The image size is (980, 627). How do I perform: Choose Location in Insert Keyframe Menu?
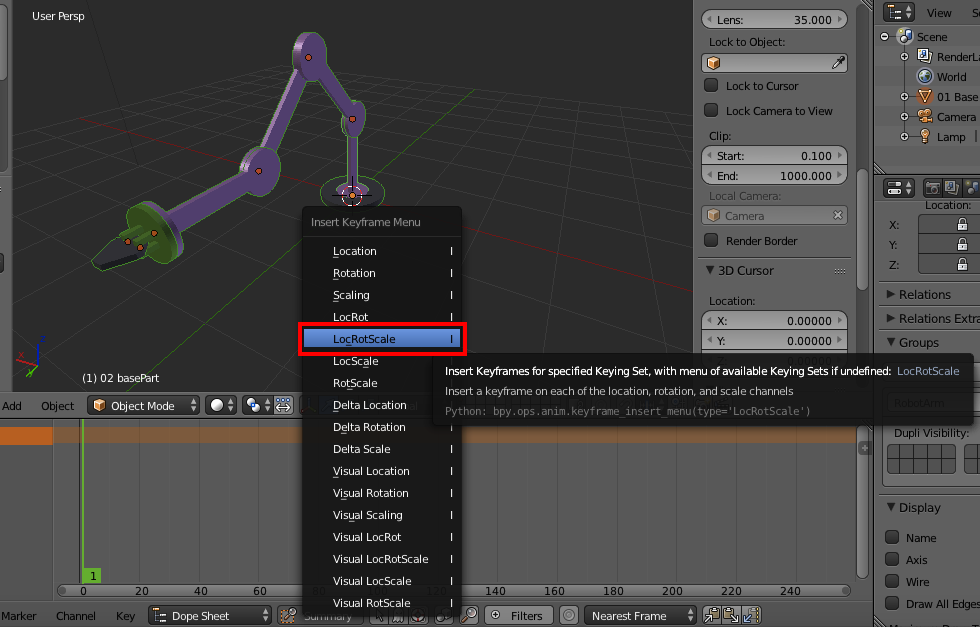pyautogui.click(x=382, y=251)
